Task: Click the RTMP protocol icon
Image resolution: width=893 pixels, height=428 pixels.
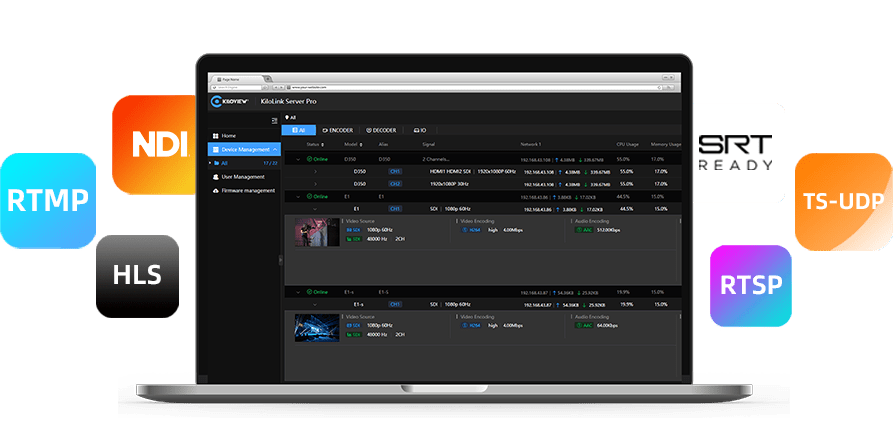Action: click(x=49, y=200)
